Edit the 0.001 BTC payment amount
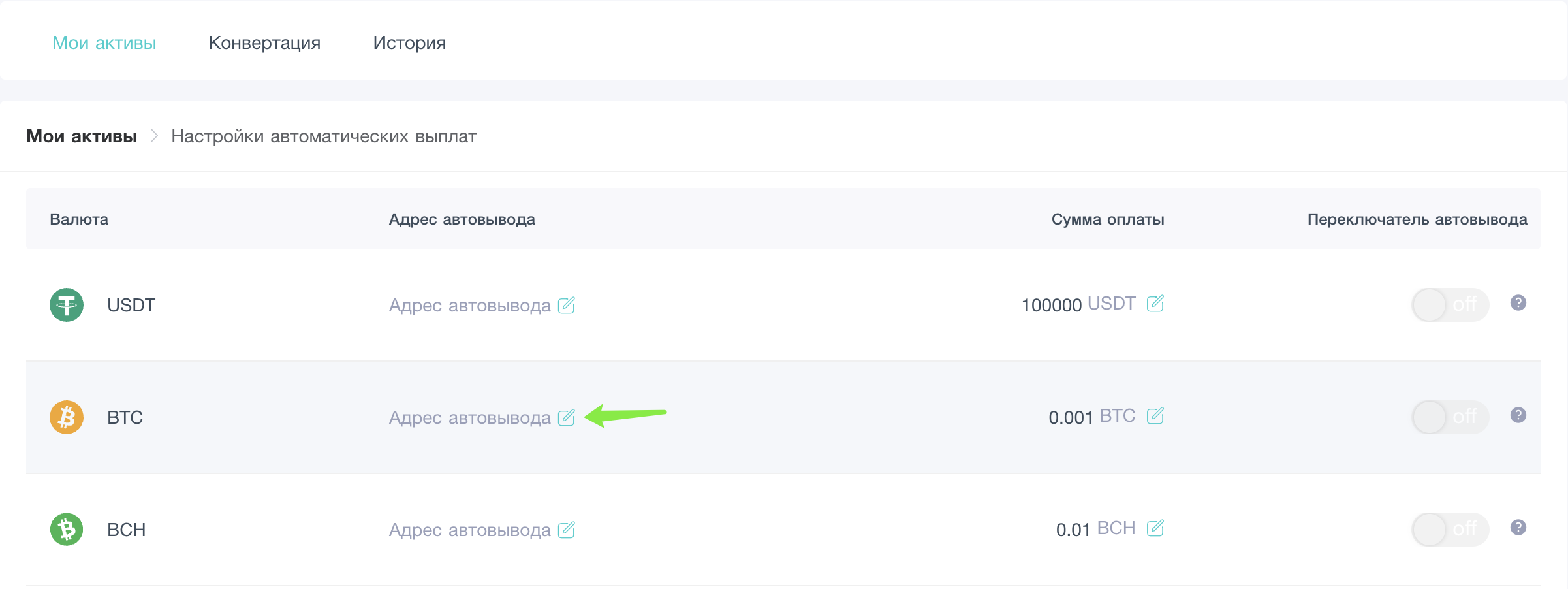The width and height of the screenshot is (1568, 589). 1155,416
